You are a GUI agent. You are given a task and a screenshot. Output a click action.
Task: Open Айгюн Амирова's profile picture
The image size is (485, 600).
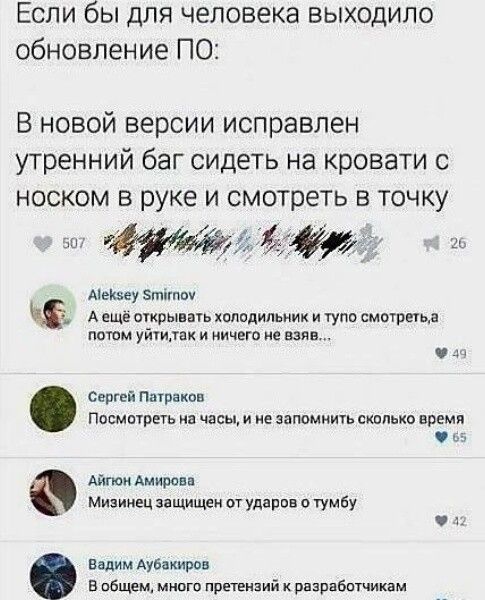click(53, 493)
